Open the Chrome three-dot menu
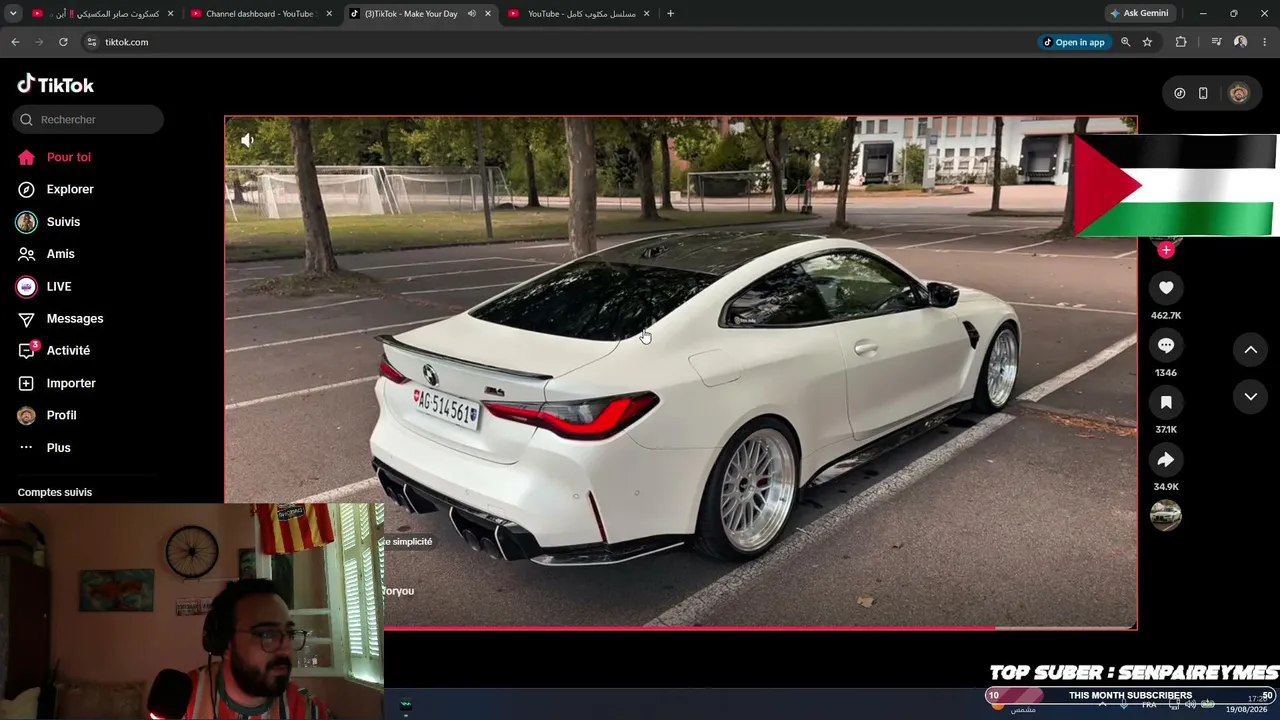This screenshot has height=720, width=1280. [1265, 42]
